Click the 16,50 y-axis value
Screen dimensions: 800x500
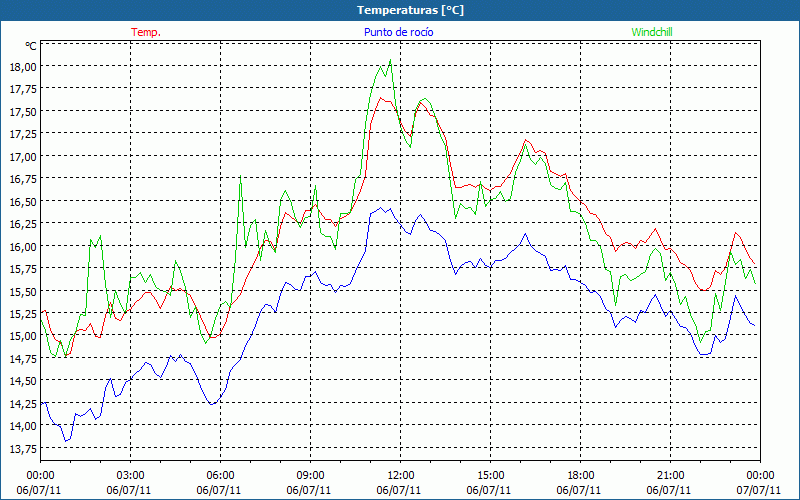coord(23,201)
